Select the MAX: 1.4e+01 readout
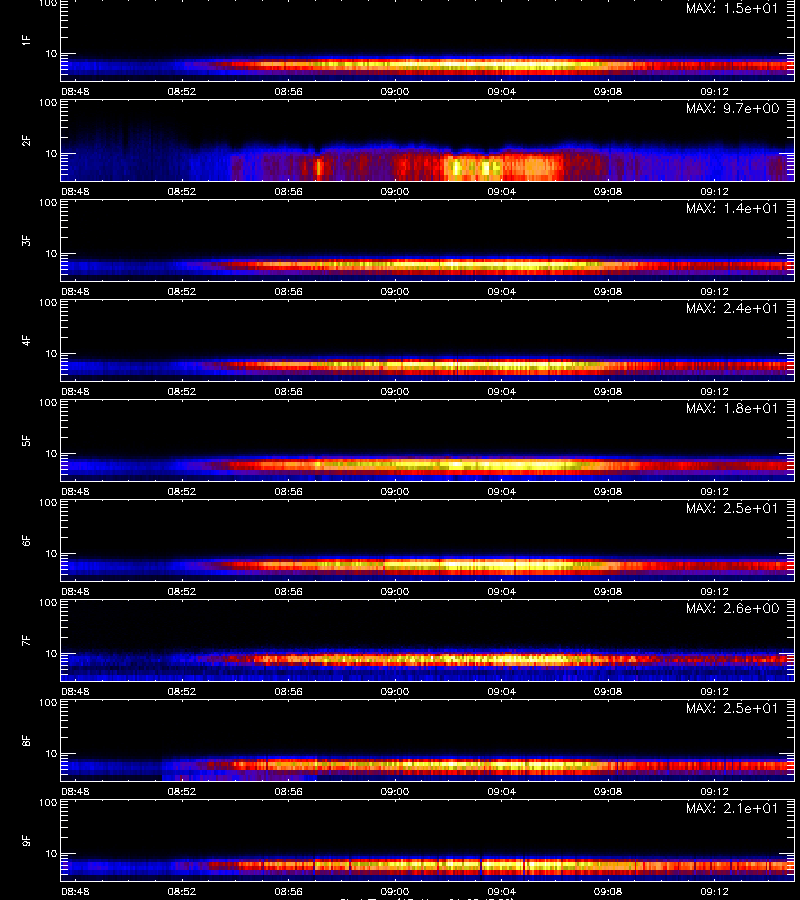The height and width of the screenshot is (900, 800). 732,208
